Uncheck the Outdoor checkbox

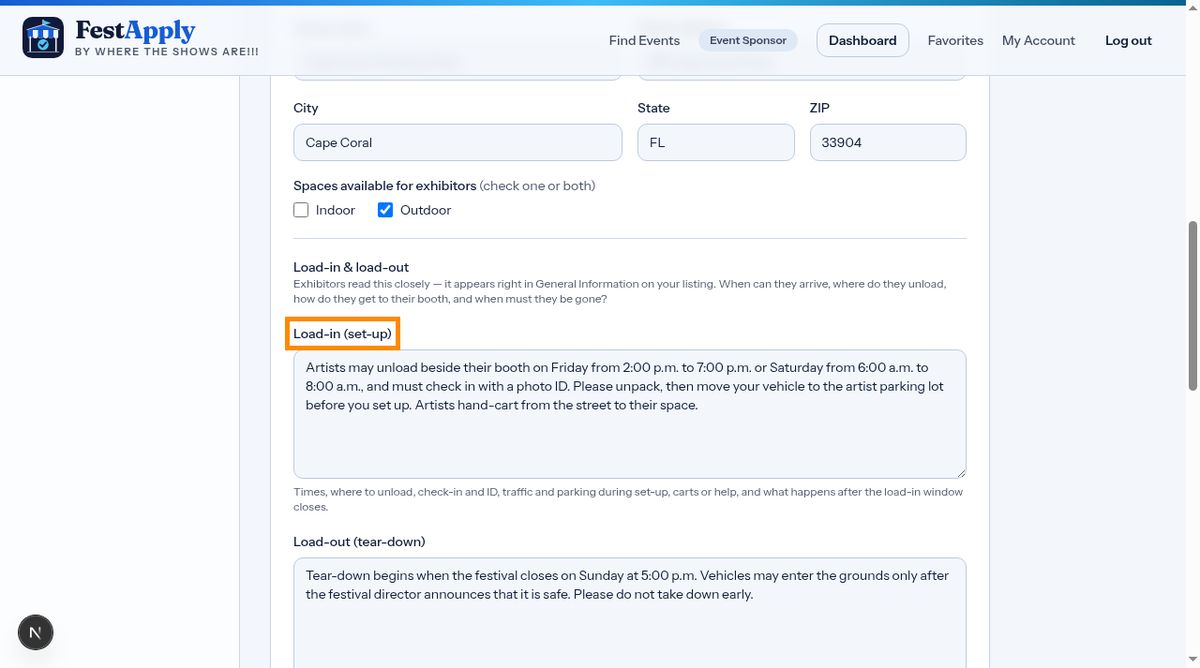click(385, 210)
